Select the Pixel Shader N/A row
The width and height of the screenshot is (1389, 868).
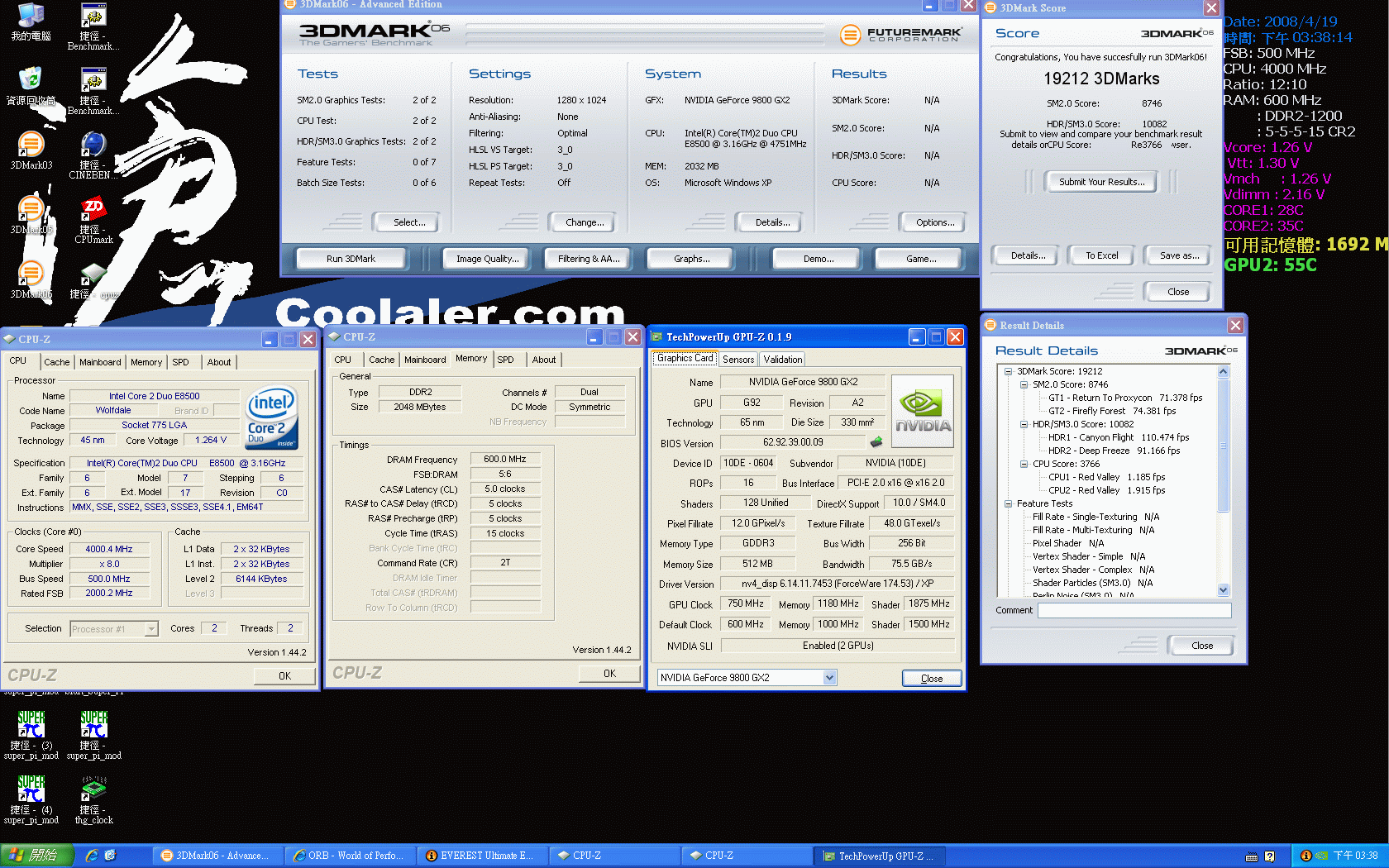tap(1068, 543)
